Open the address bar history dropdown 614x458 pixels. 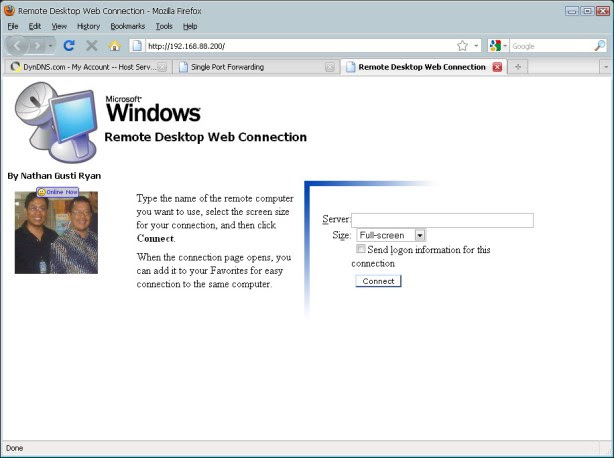click(x=476, y=46)
